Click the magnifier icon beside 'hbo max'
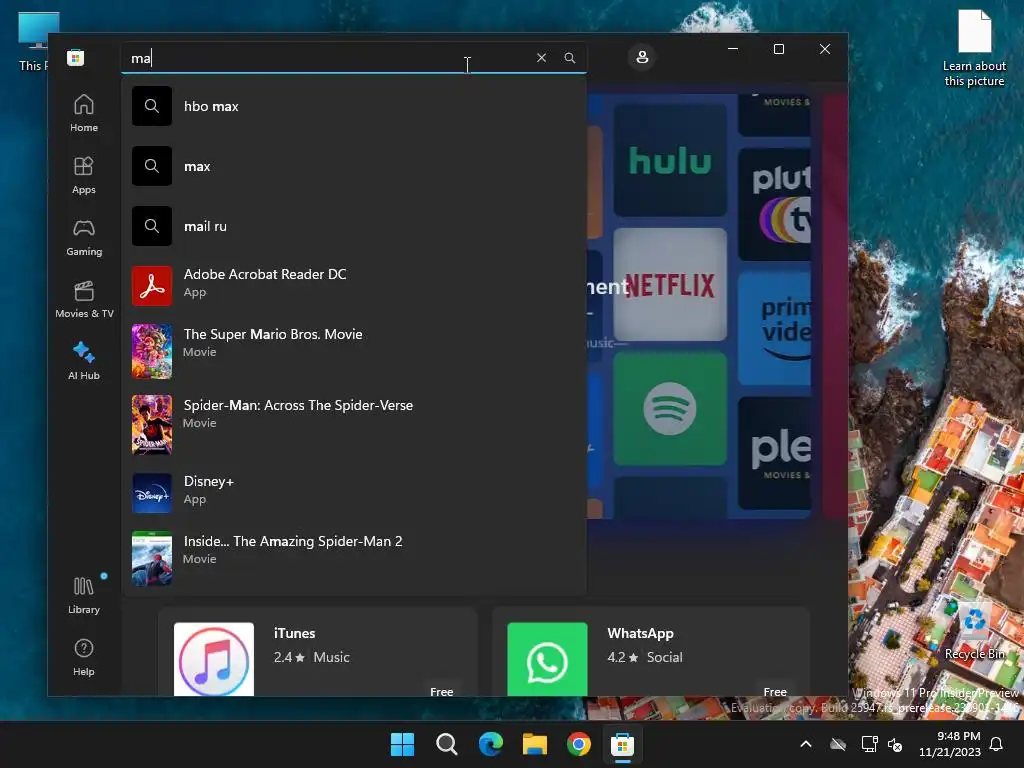The height and width of the screenshot is (768, 1024). pos(152,106)
